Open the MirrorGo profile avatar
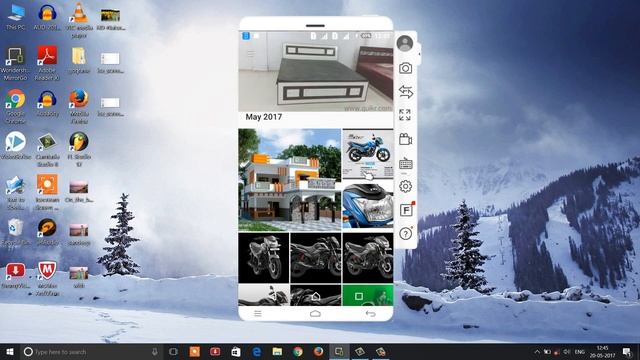 pos(405,43)
